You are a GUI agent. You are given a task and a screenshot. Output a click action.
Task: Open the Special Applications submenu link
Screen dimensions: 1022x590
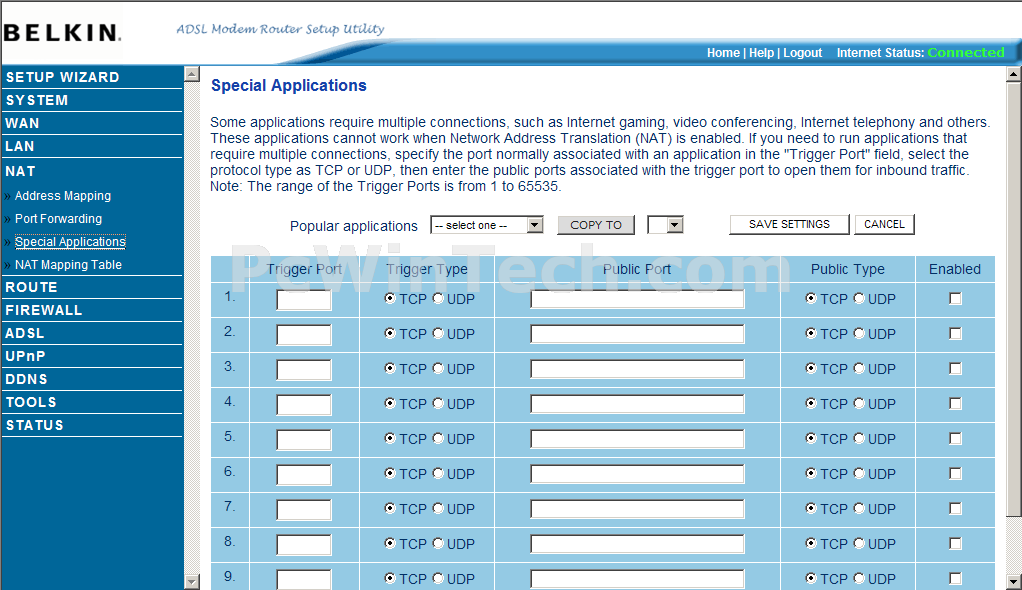click(x=70, y=242)
